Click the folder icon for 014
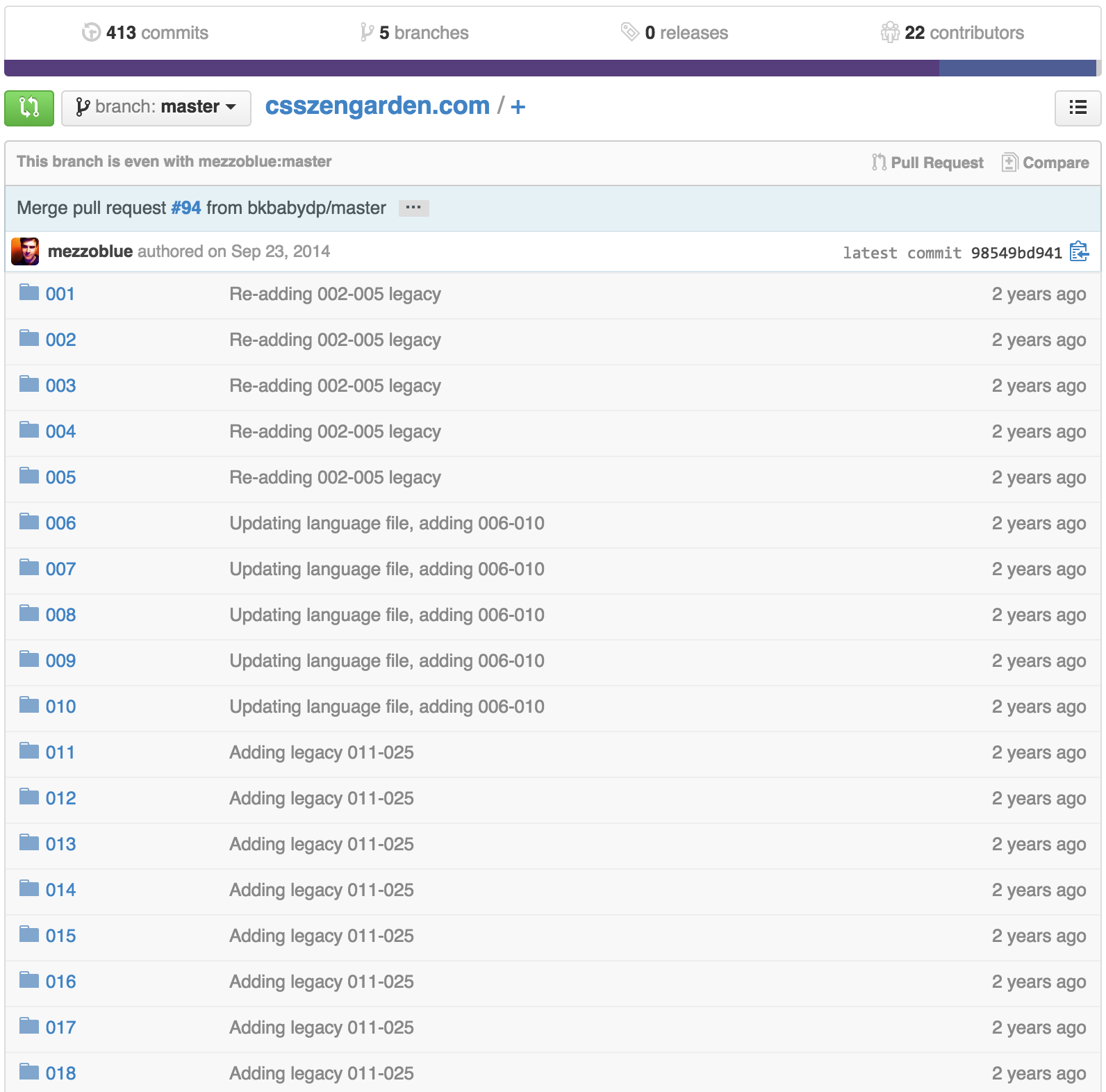The width and height of the screenshot is (1106, 1092). (29, 888)
